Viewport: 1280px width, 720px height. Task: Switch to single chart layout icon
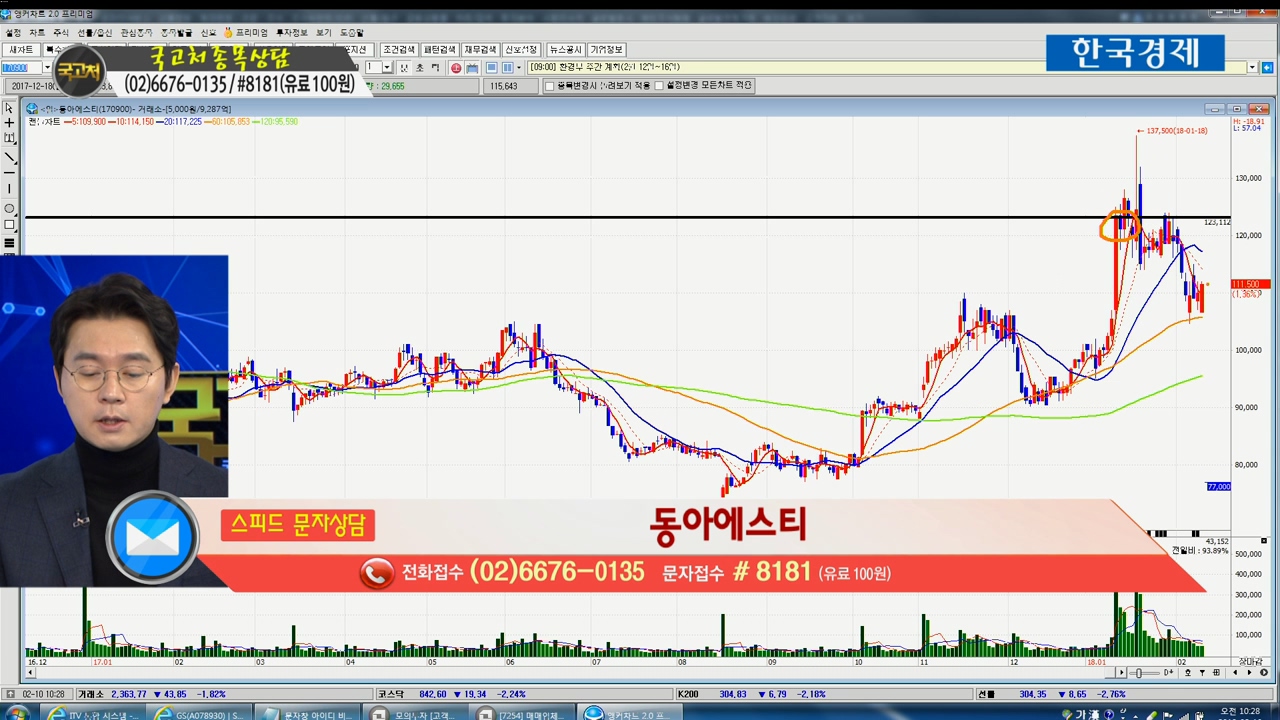(492, 68)
